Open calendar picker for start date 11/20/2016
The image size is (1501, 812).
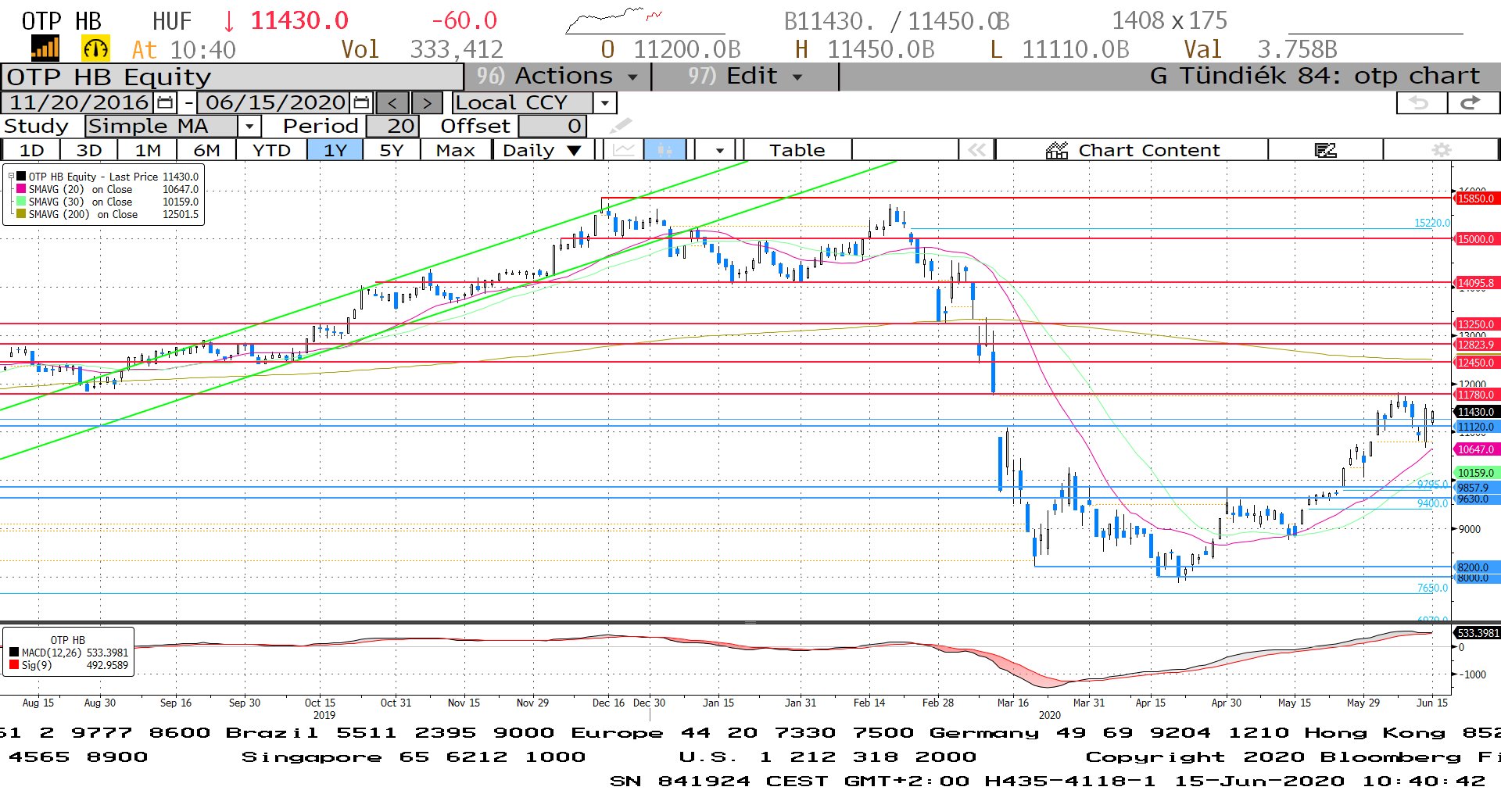click(165, 102)
